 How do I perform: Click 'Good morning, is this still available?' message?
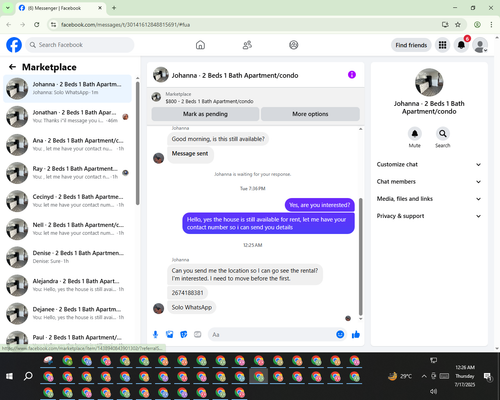click(x=218, y=139)
